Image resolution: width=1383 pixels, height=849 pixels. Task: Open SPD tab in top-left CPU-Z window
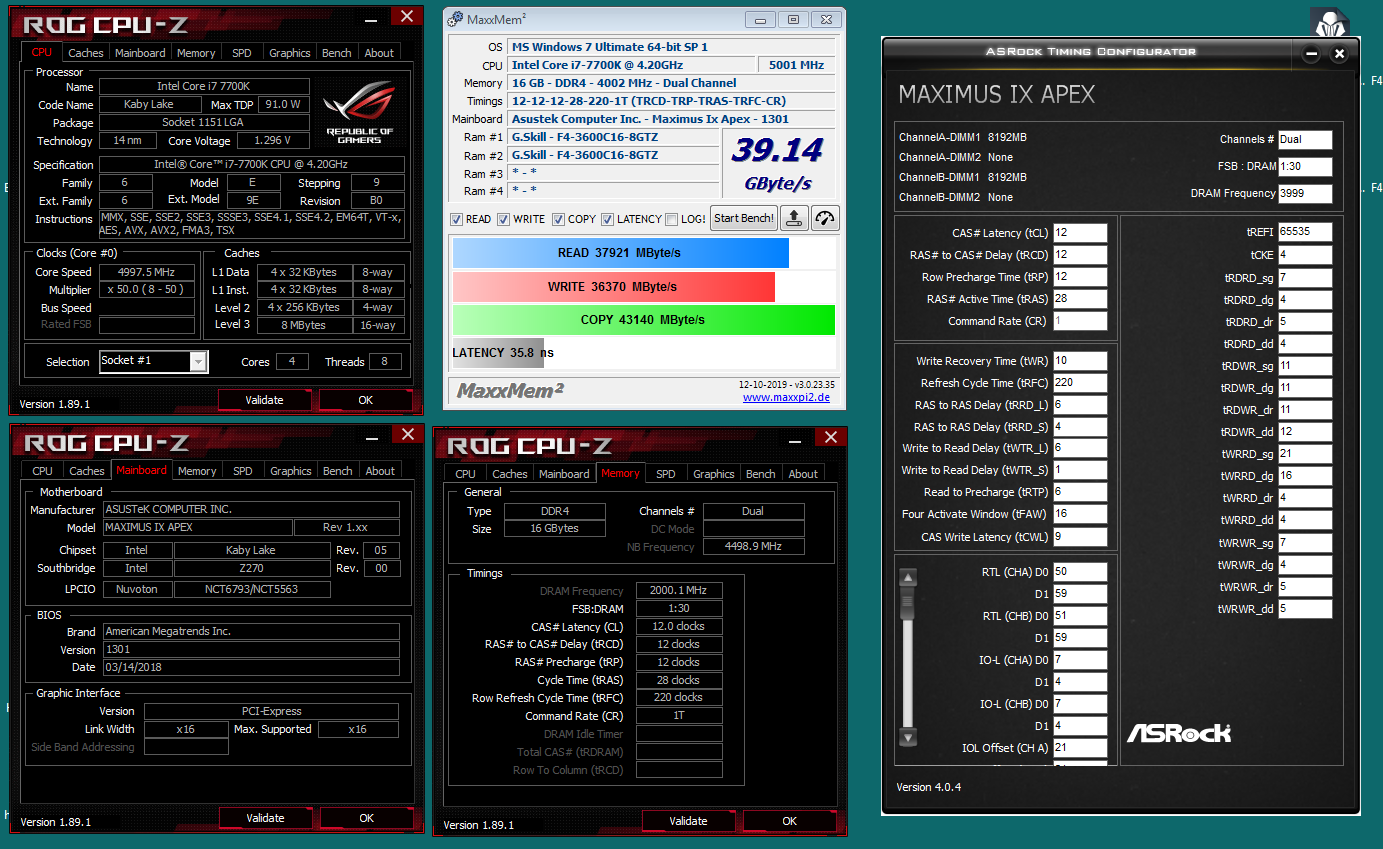pyautogui.click(x=242, y=53)
